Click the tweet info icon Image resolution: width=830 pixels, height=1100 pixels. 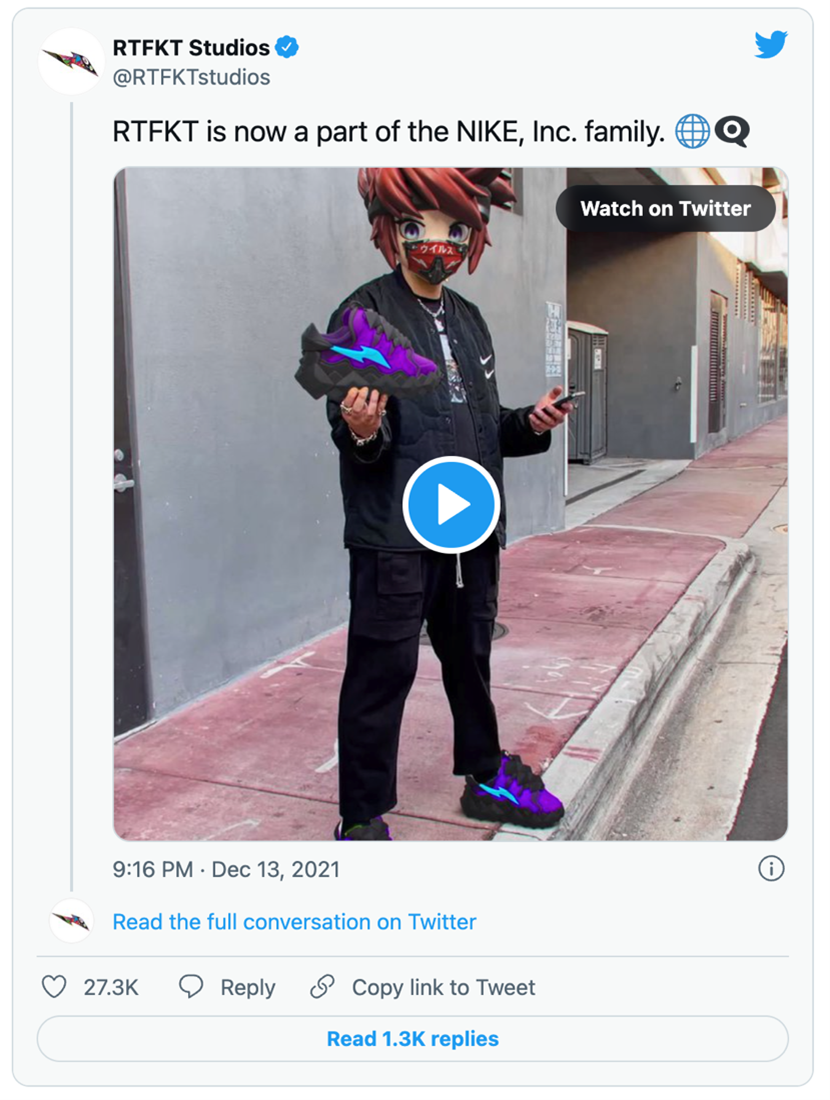click(771, 869)
